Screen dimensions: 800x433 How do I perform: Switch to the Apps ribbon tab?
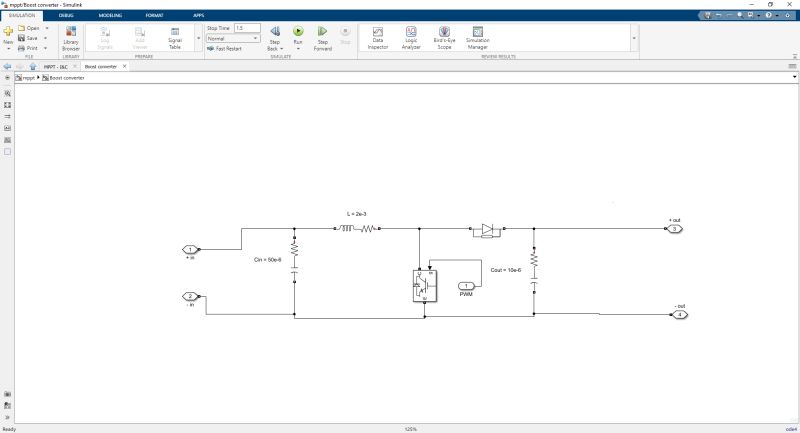(198, 15)
